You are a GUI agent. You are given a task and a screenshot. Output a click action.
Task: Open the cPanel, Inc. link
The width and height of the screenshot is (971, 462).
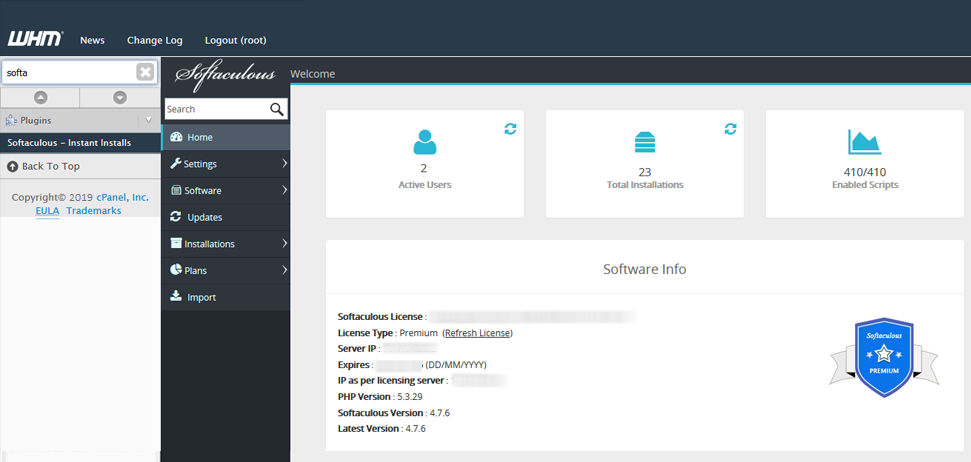[x=123, y=198]
